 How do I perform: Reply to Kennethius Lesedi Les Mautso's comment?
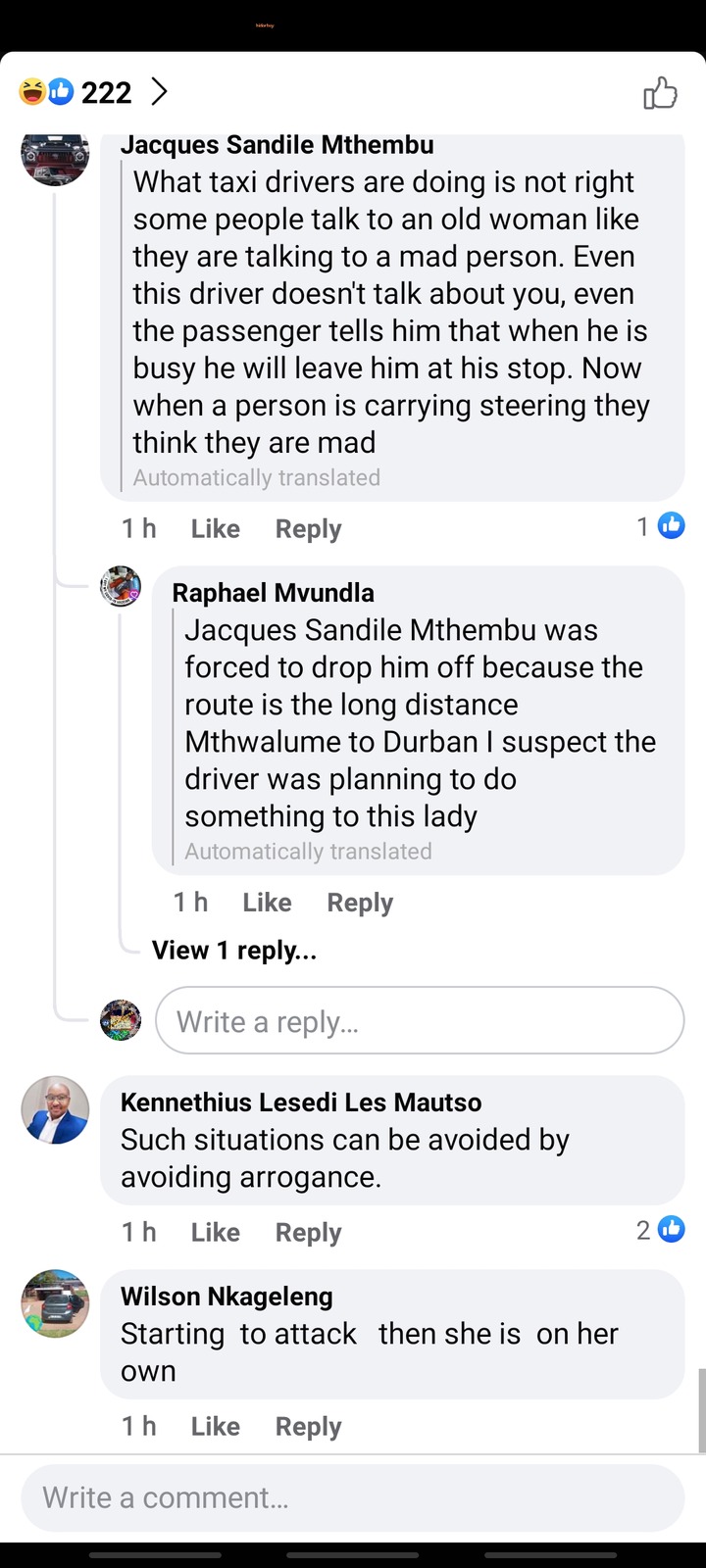pyautogui.click(x=308, y=1232)
